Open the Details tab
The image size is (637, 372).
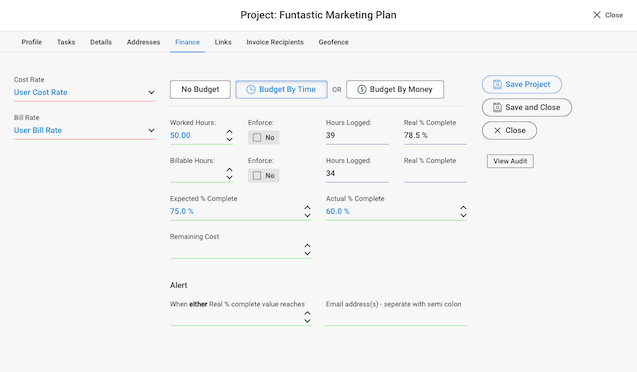coord(101,42)
